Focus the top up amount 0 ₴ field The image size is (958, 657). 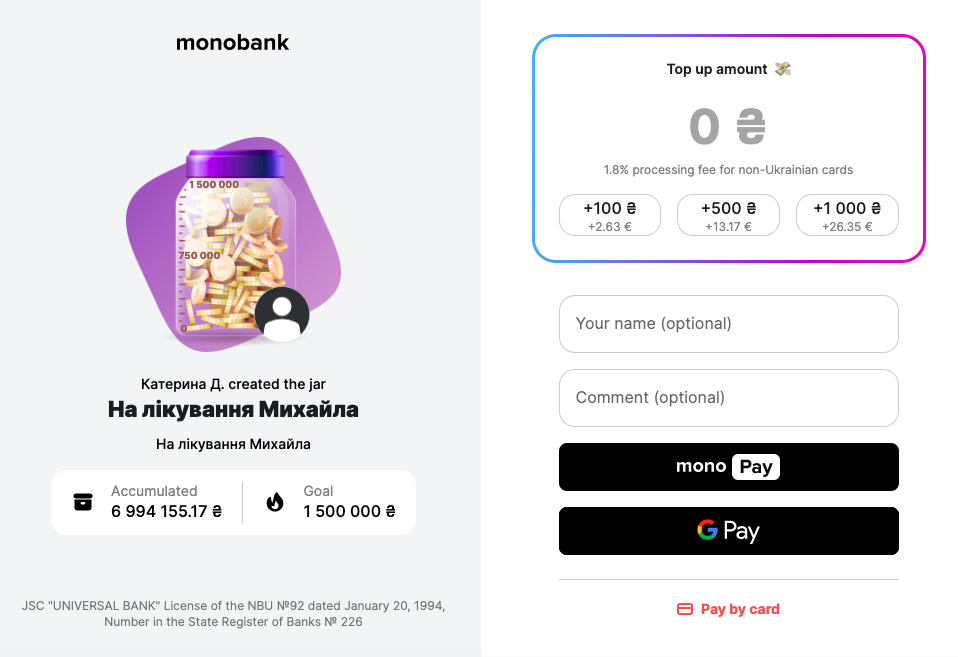point(727,127)
